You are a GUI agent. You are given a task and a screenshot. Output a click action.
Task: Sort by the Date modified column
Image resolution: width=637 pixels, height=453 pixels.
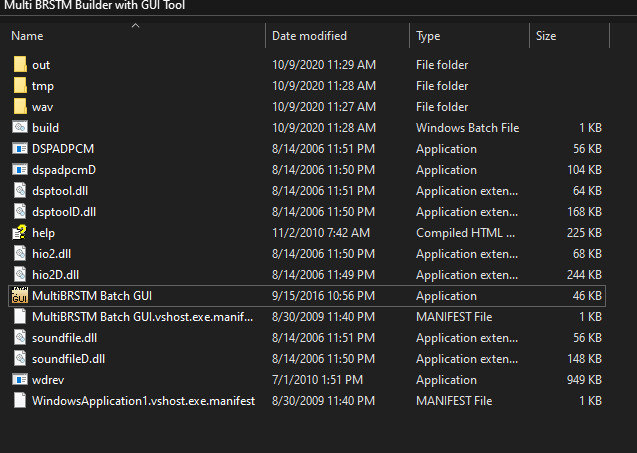tap(309, 36)
